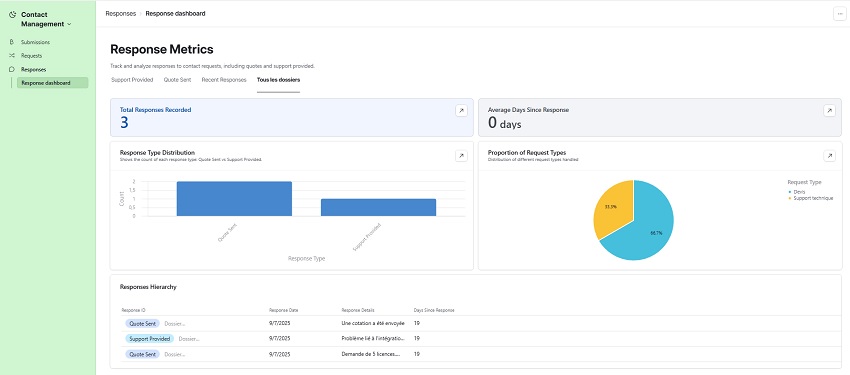The height and width of the screenshot is (375, 850).
Task: Switch to the Quote Sent tab
Action: [177, 80]
